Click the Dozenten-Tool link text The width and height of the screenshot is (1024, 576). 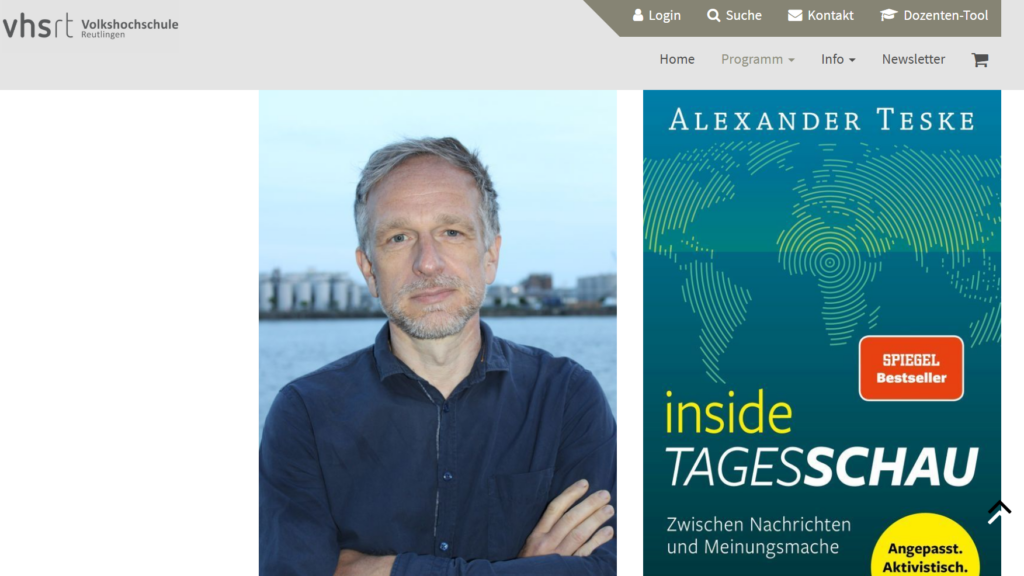tap(945, 15)
